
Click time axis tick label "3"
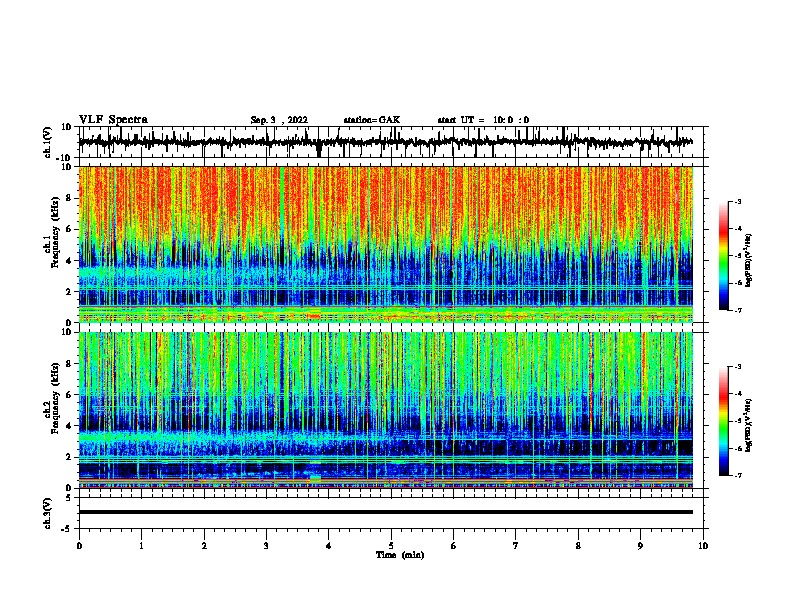point(266,546)
